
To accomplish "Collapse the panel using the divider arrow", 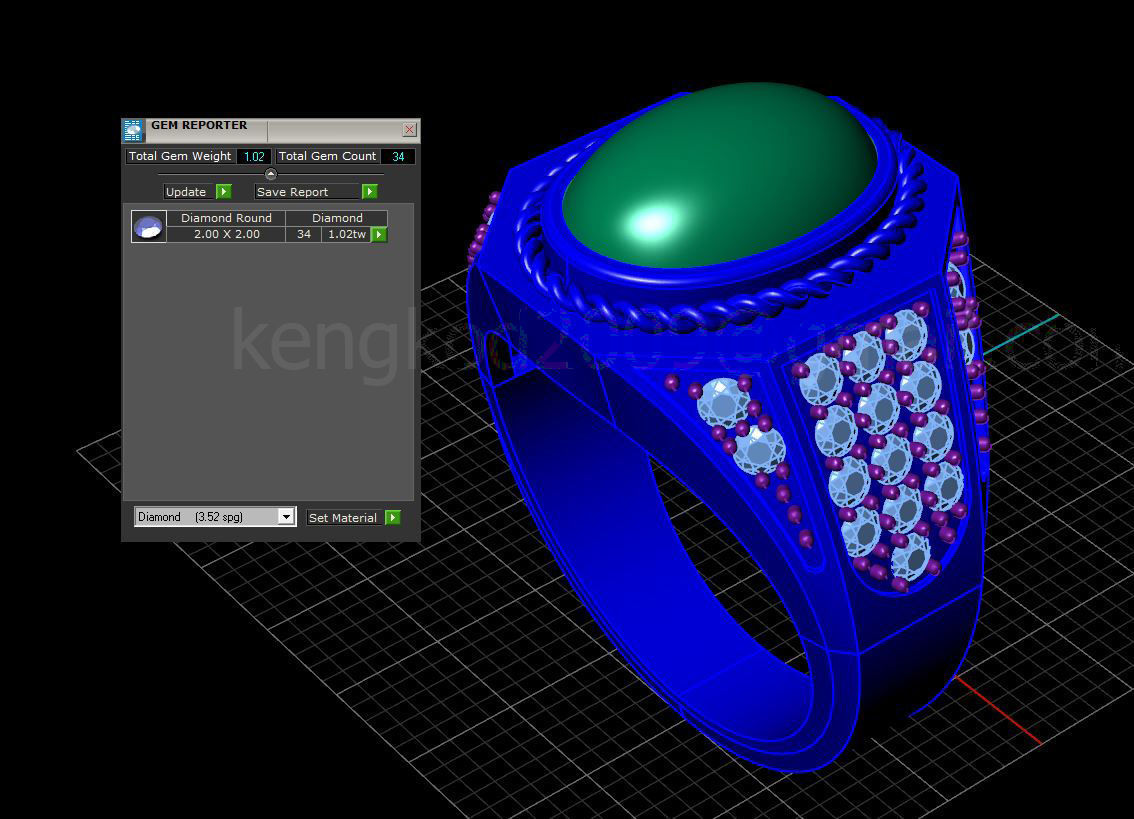I will point(270,174).
